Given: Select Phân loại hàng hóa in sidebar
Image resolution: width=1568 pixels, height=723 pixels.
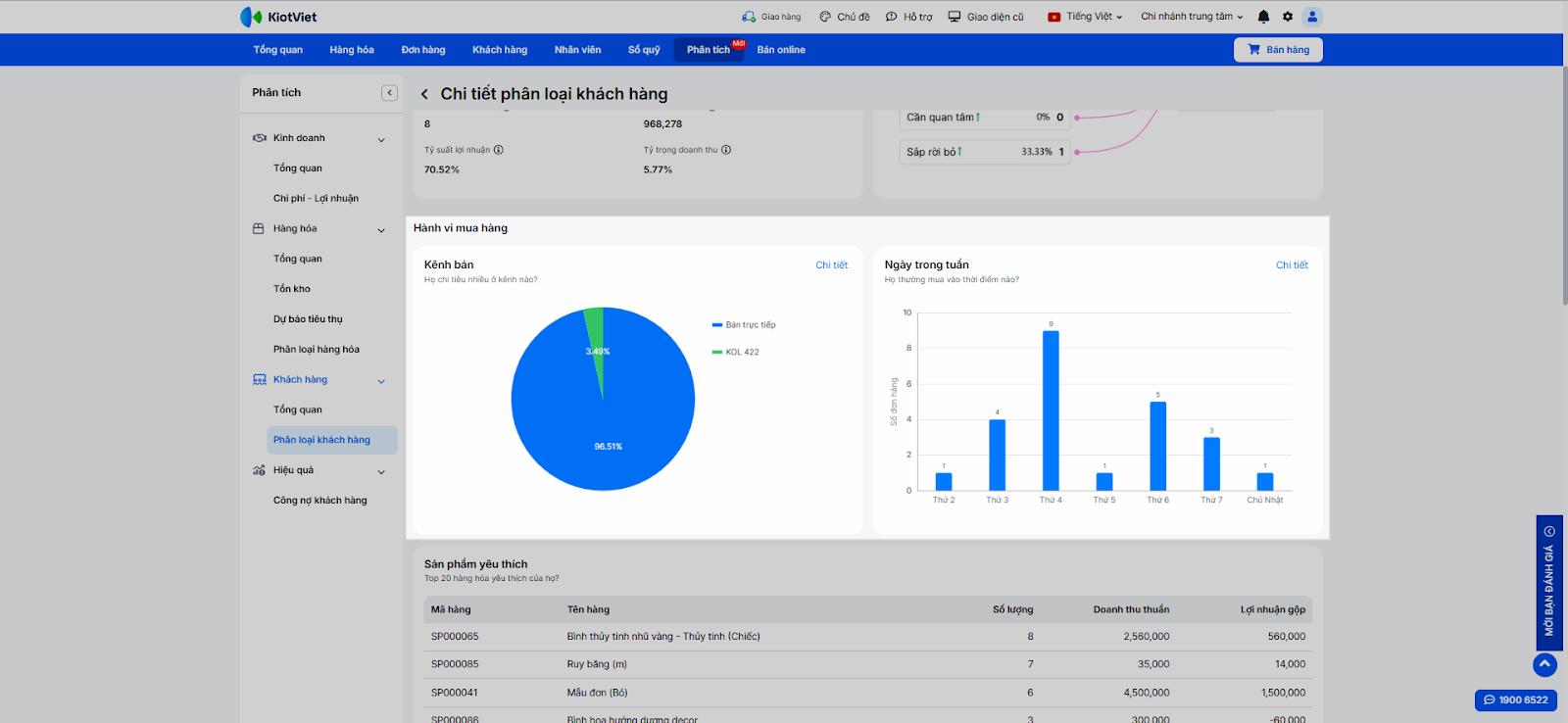Looking at the screenshot, I should pos(317,350).
